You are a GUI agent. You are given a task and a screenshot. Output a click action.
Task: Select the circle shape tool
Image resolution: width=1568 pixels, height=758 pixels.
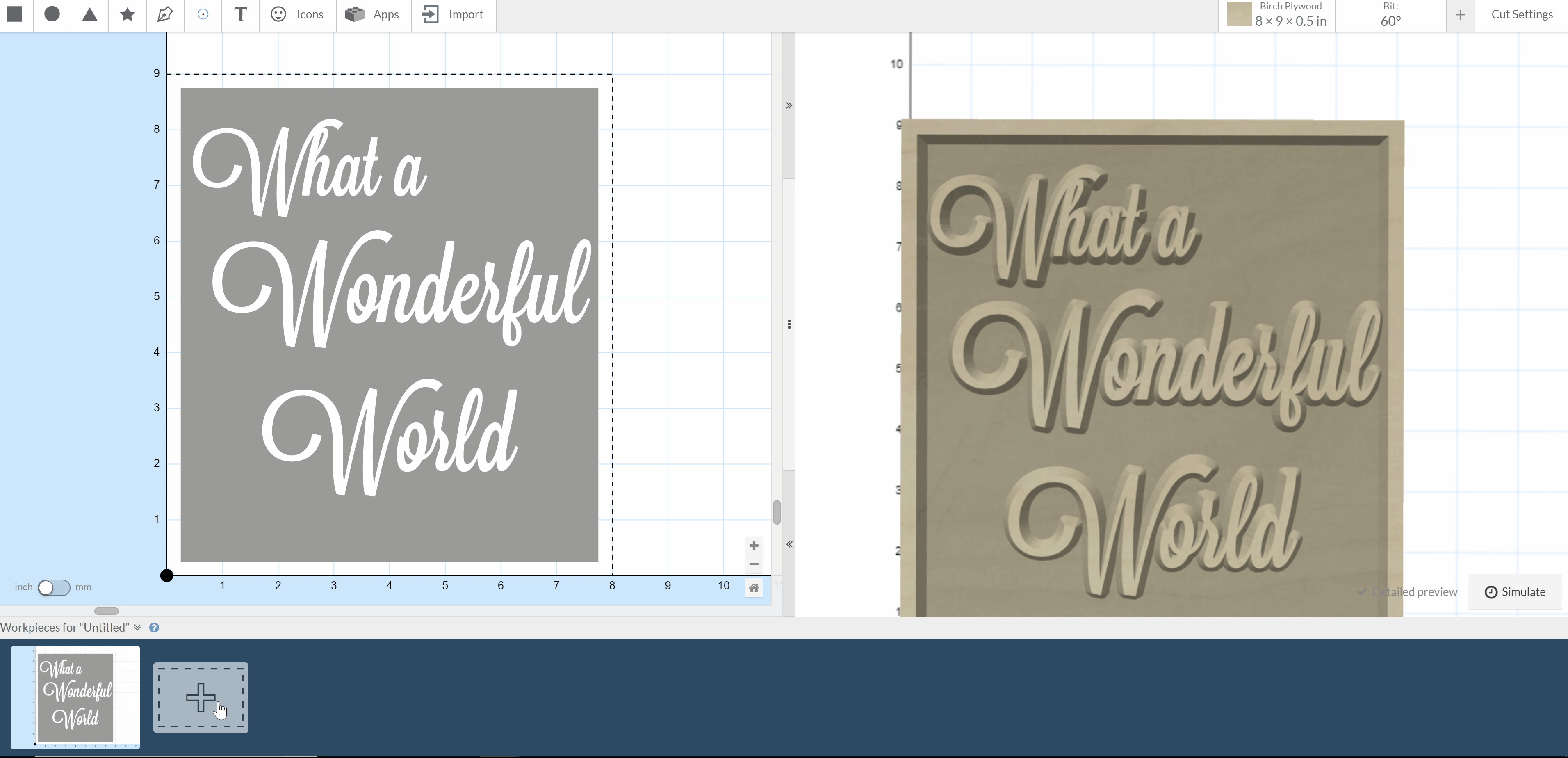[x=52, y=14]
